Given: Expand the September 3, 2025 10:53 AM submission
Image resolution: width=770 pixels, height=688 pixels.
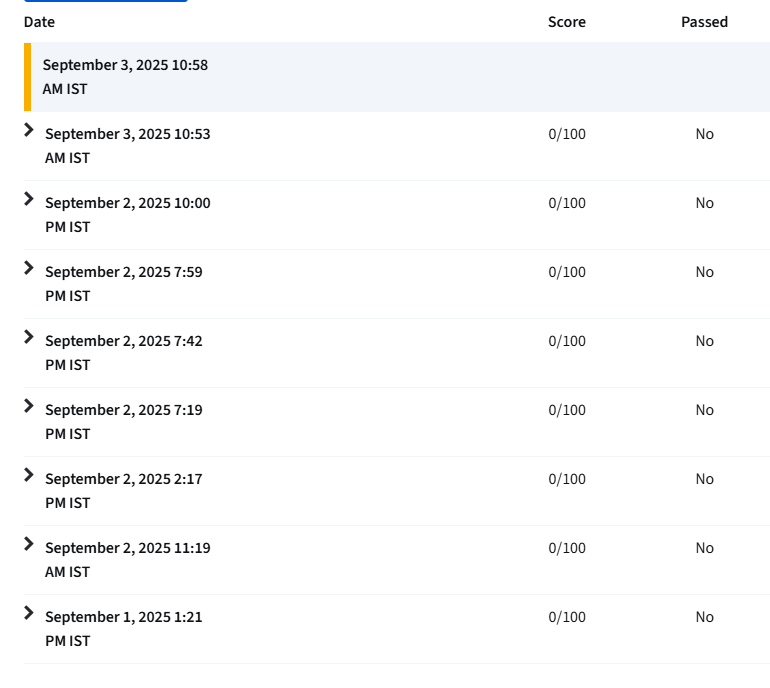Looking at the screenshot, I should (29, 130).
